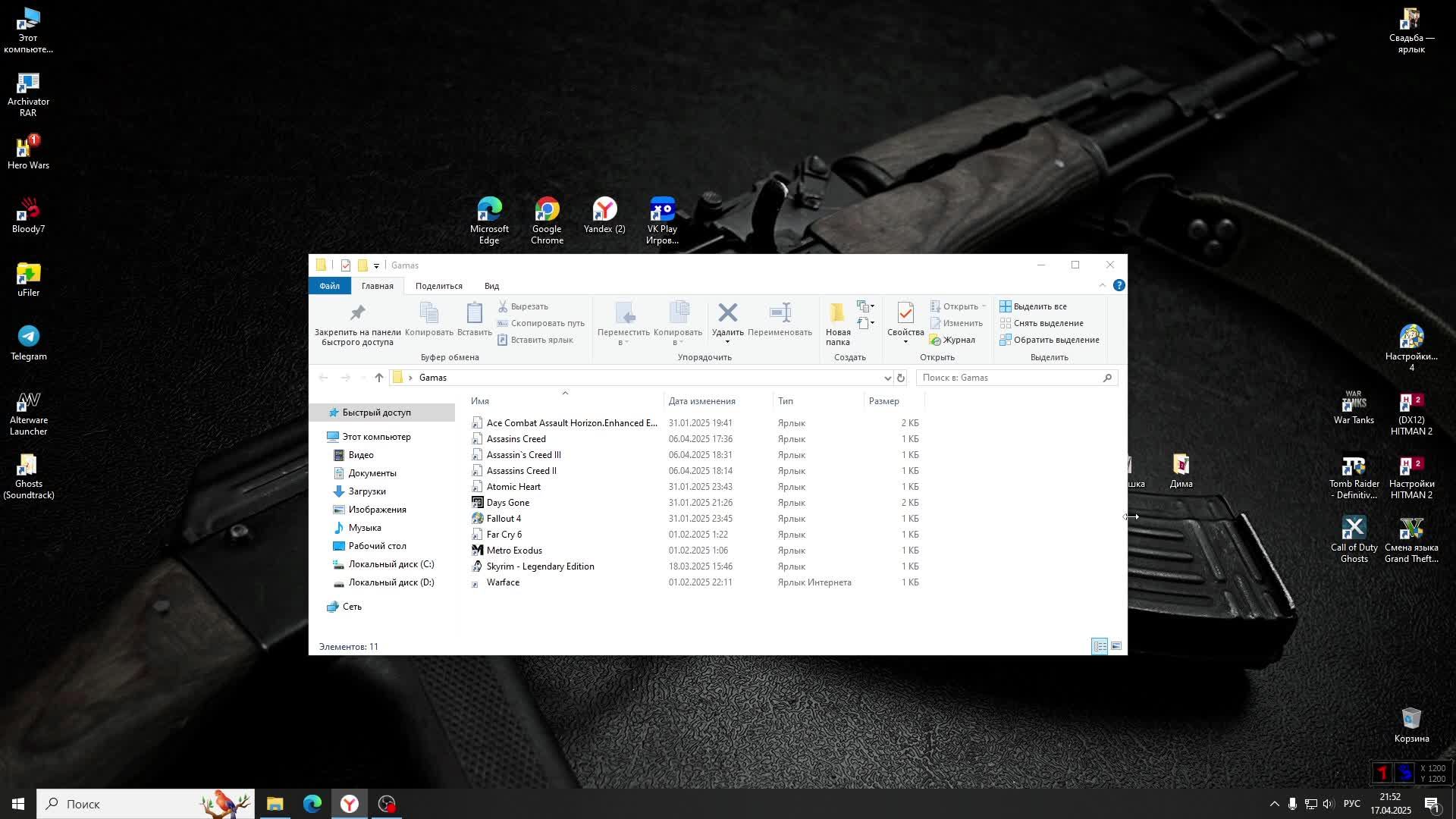Create a Новая папка
The height and width of the screenshot is (819, 1456).
click(x=838, y=323)
